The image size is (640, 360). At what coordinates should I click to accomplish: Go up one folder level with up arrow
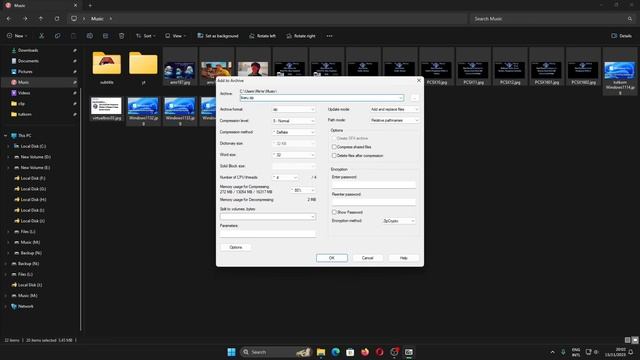[41, 19]
